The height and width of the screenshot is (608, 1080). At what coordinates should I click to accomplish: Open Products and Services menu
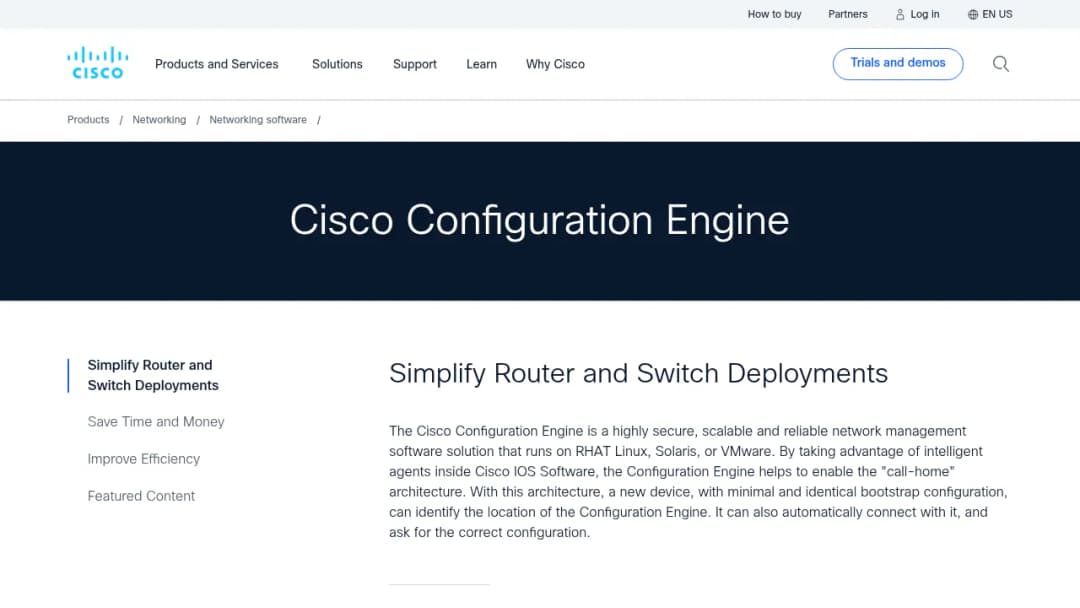point(216,64)
